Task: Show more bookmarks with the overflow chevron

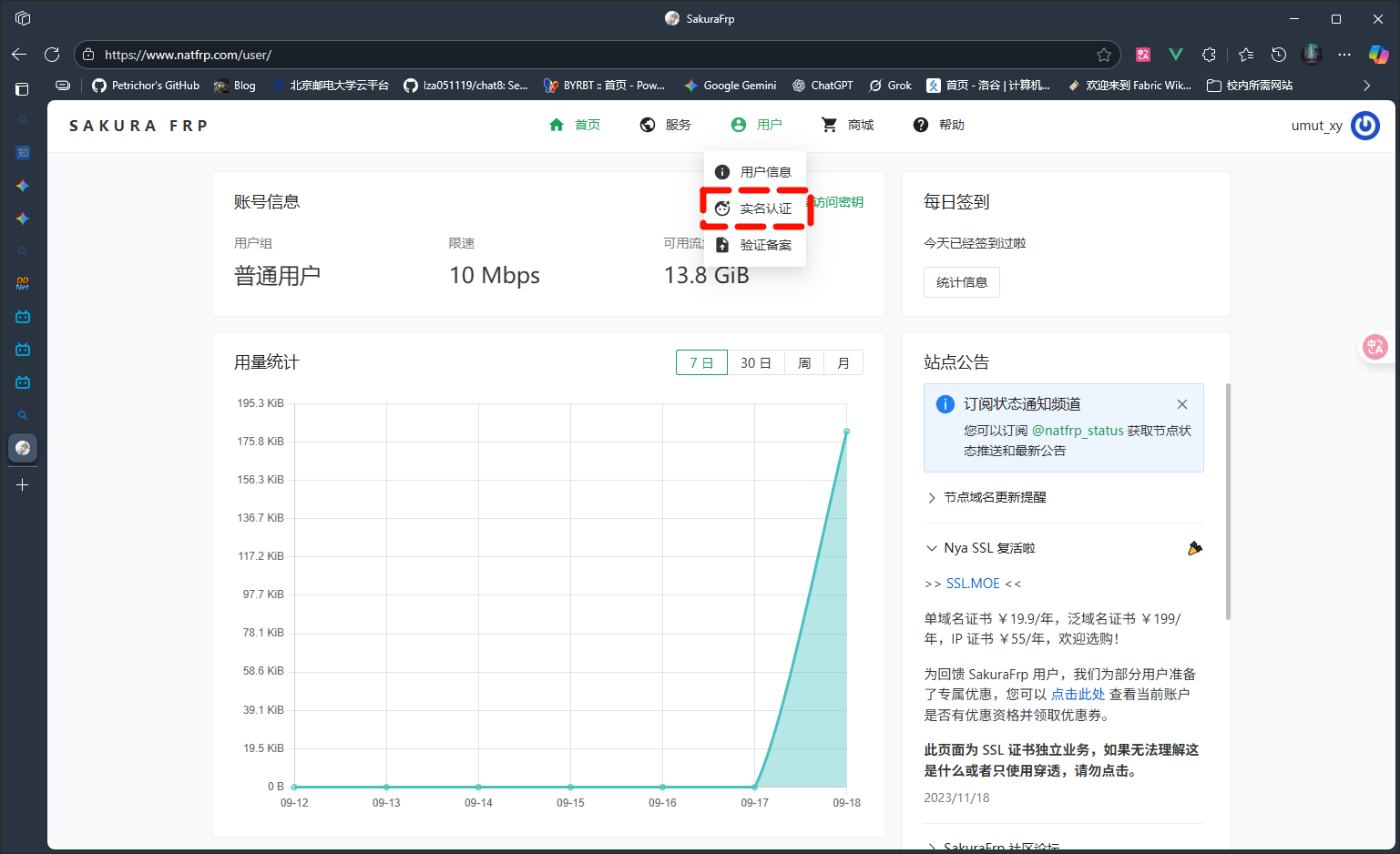Action: [1366, 86]
